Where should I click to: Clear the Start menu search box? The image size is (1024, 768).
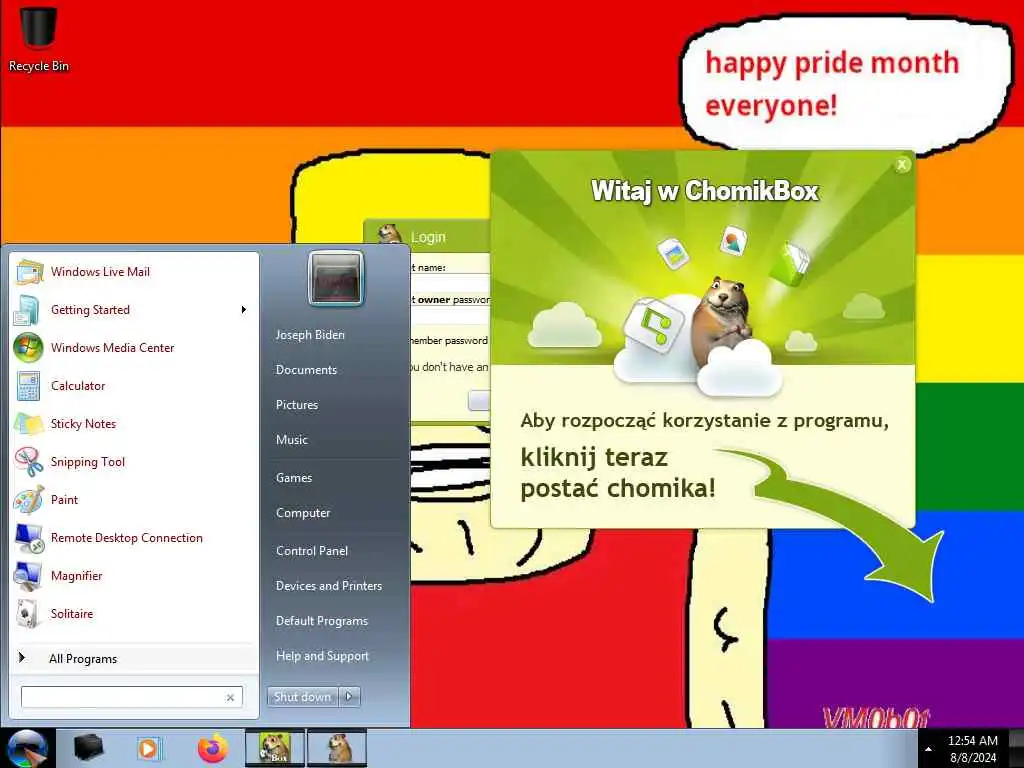[x=230, y=697]
